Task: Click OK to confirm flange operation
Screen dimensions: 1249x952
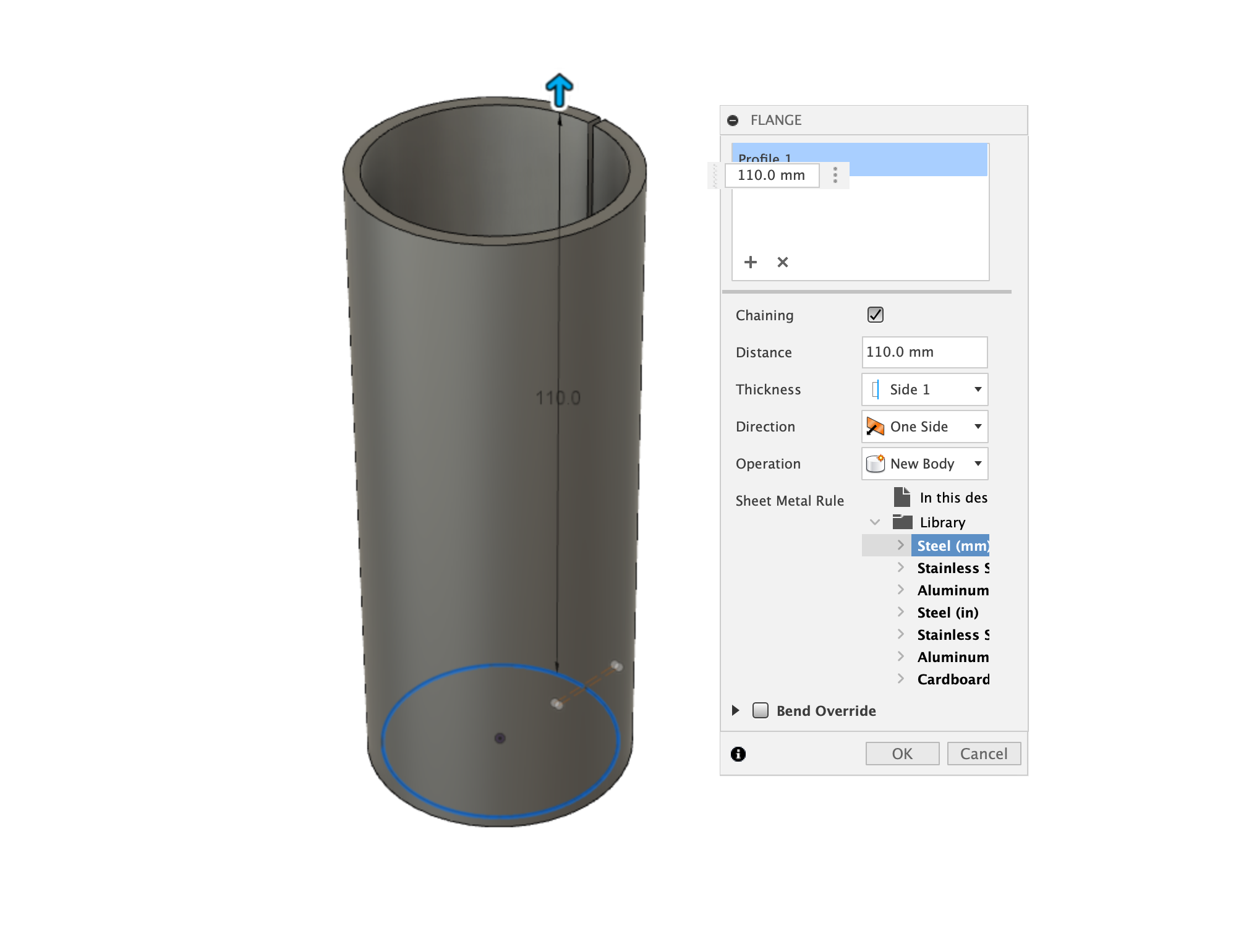Action: [901, 753]
